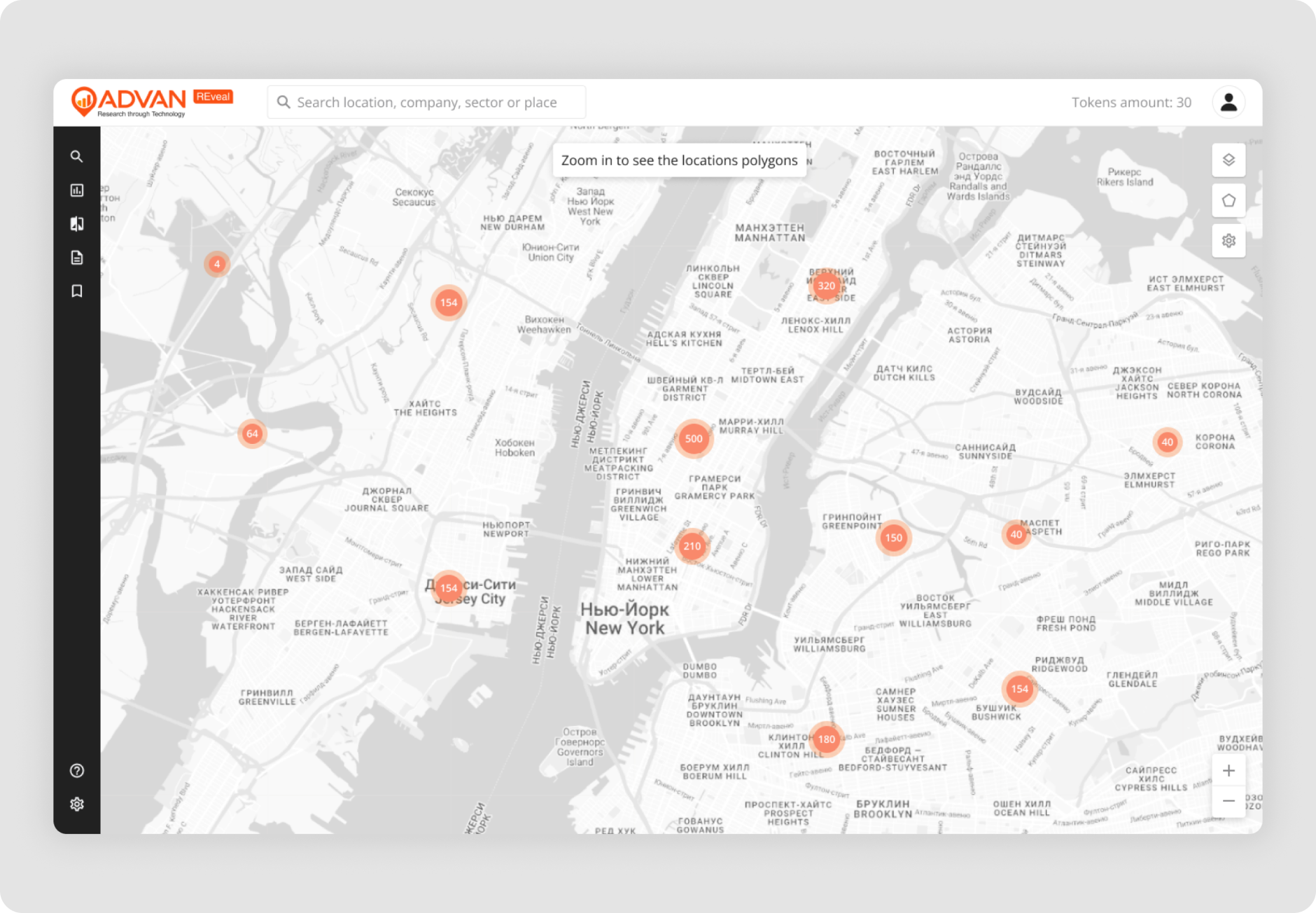Open saved bookmarks from the sidebar
This screenshot has width=1316, height=913.
(x=77, y=291)
